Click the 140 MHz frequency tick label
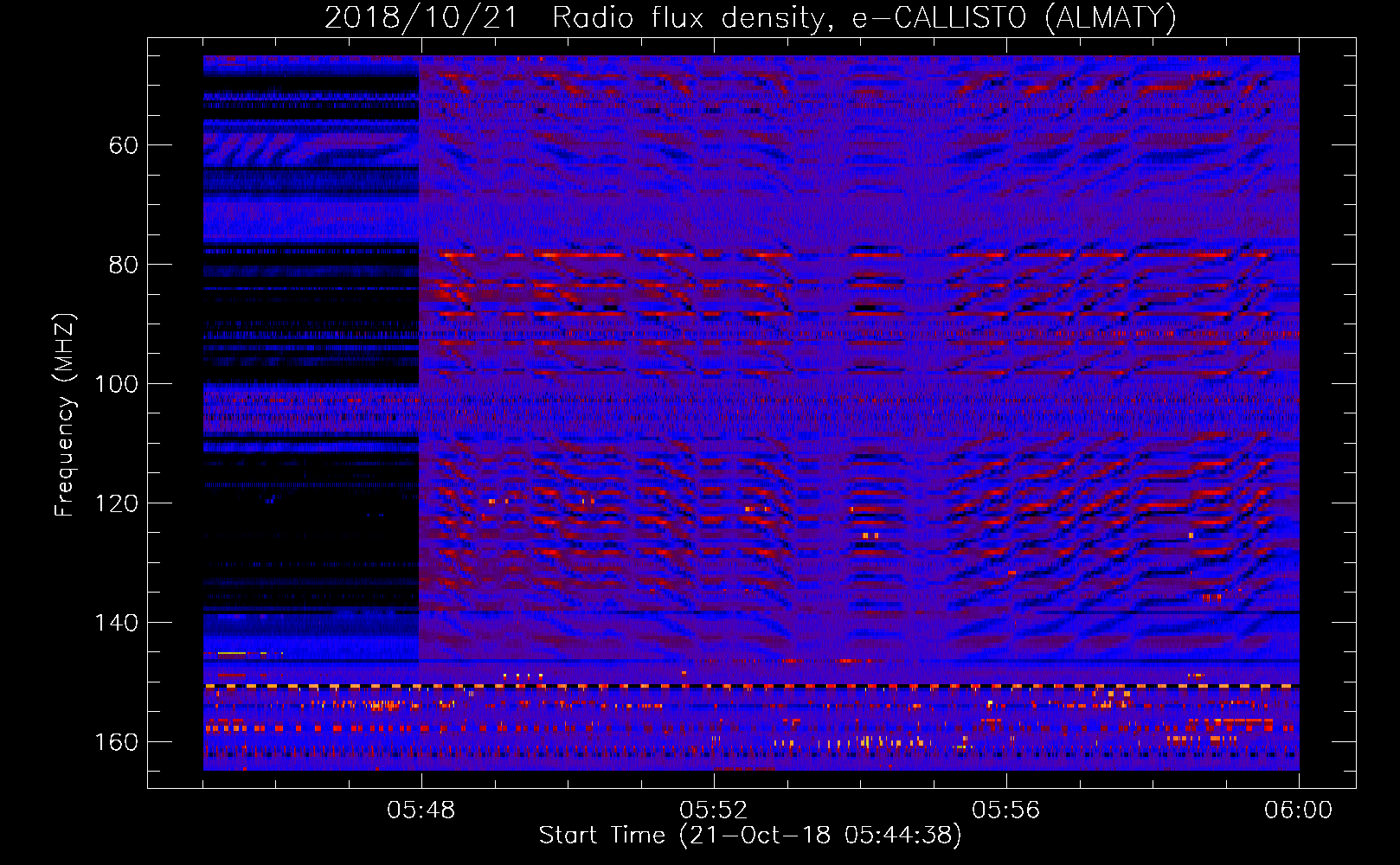 click(x=117, y=623)
